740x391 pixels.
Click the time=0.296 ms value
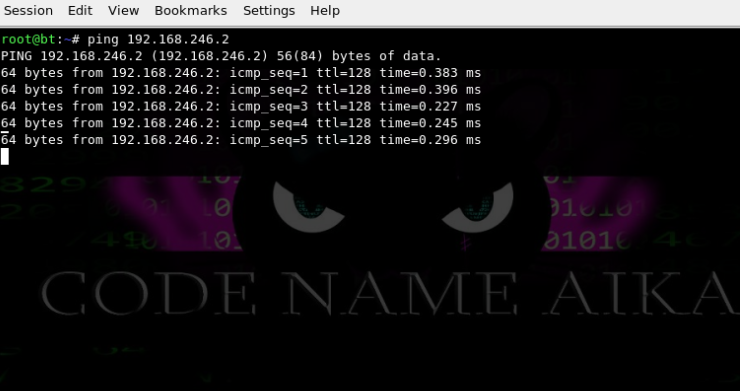point(430,140)
